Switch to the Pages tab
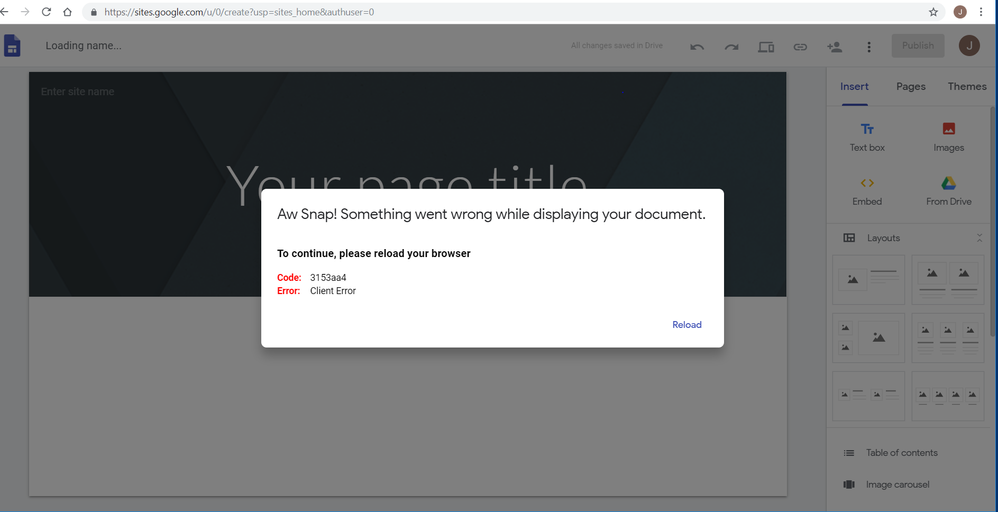Image resolution: width=998 pixels, height=512 pixels. (x=910, y=87)
